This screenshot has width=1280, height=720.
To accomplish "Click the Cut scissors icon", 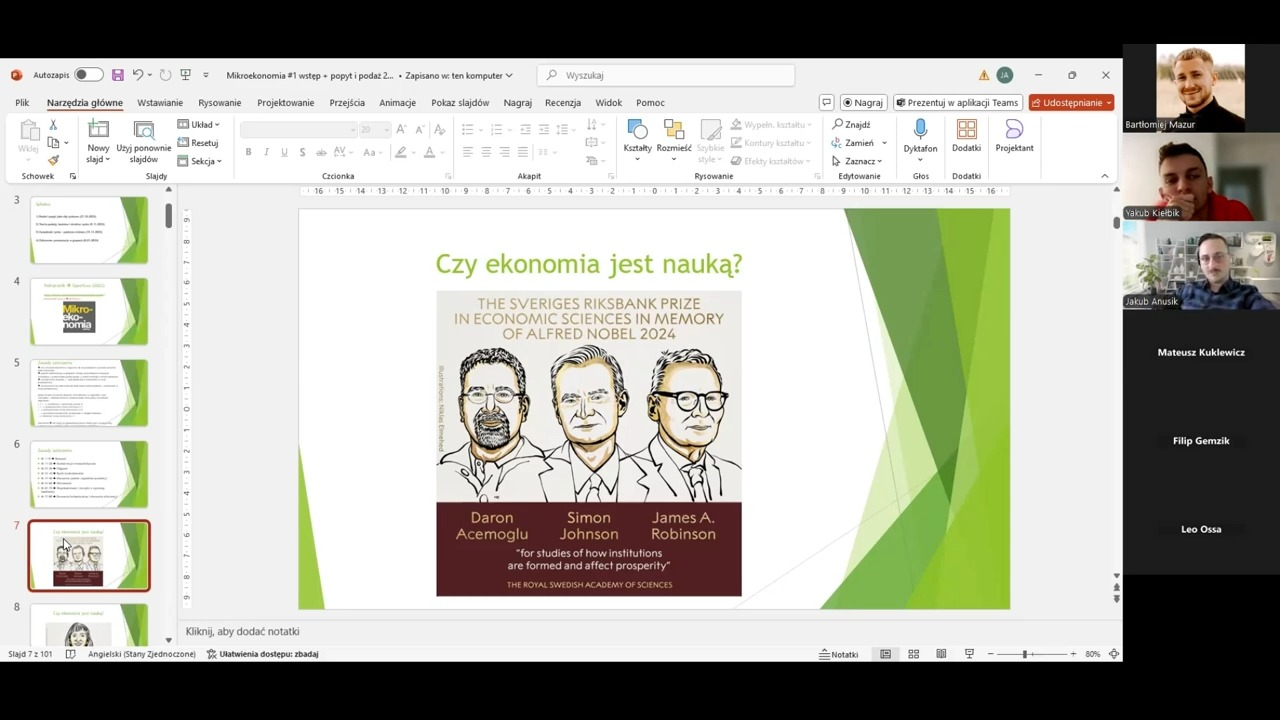I will (x=53, y=125).
